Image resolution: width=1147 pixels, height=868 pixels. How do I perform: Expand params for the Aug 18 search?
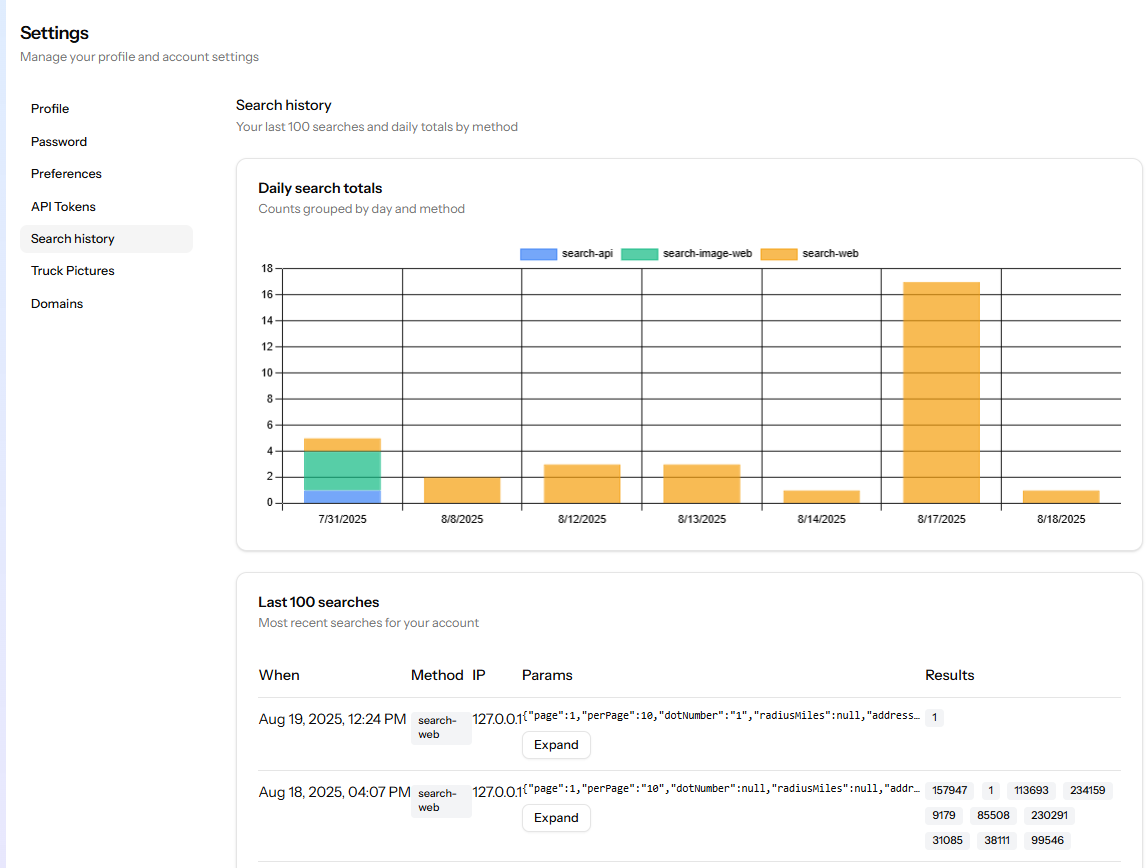tap(556, 818)
